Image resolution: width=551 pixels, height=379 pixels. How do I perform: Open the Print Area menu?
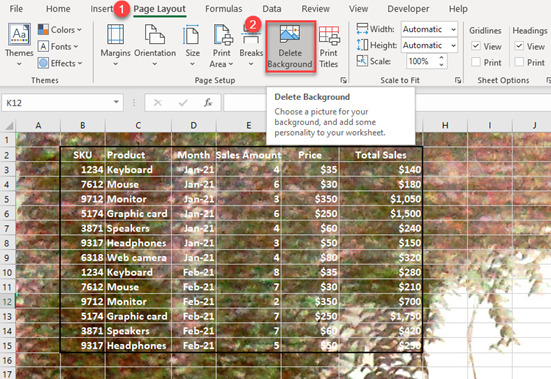(222, 45)
